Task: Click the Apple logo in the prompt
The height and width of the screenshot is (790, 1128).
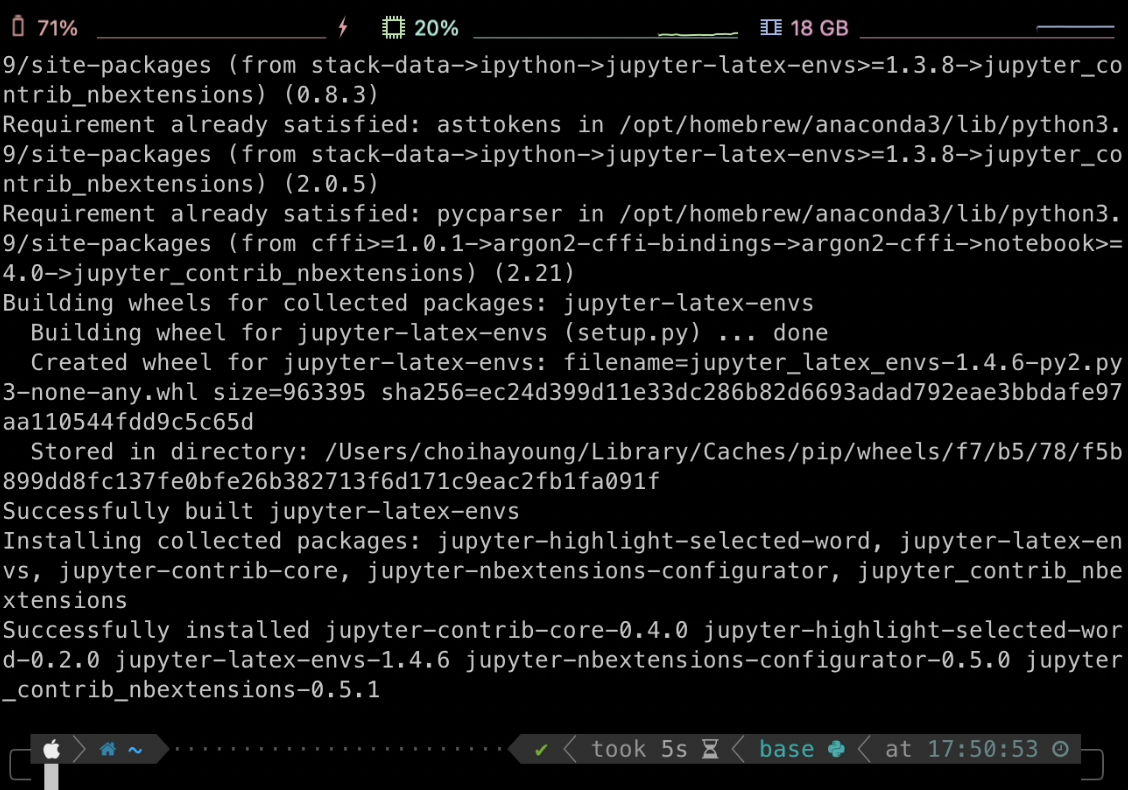Action: (x=52, y=749)
